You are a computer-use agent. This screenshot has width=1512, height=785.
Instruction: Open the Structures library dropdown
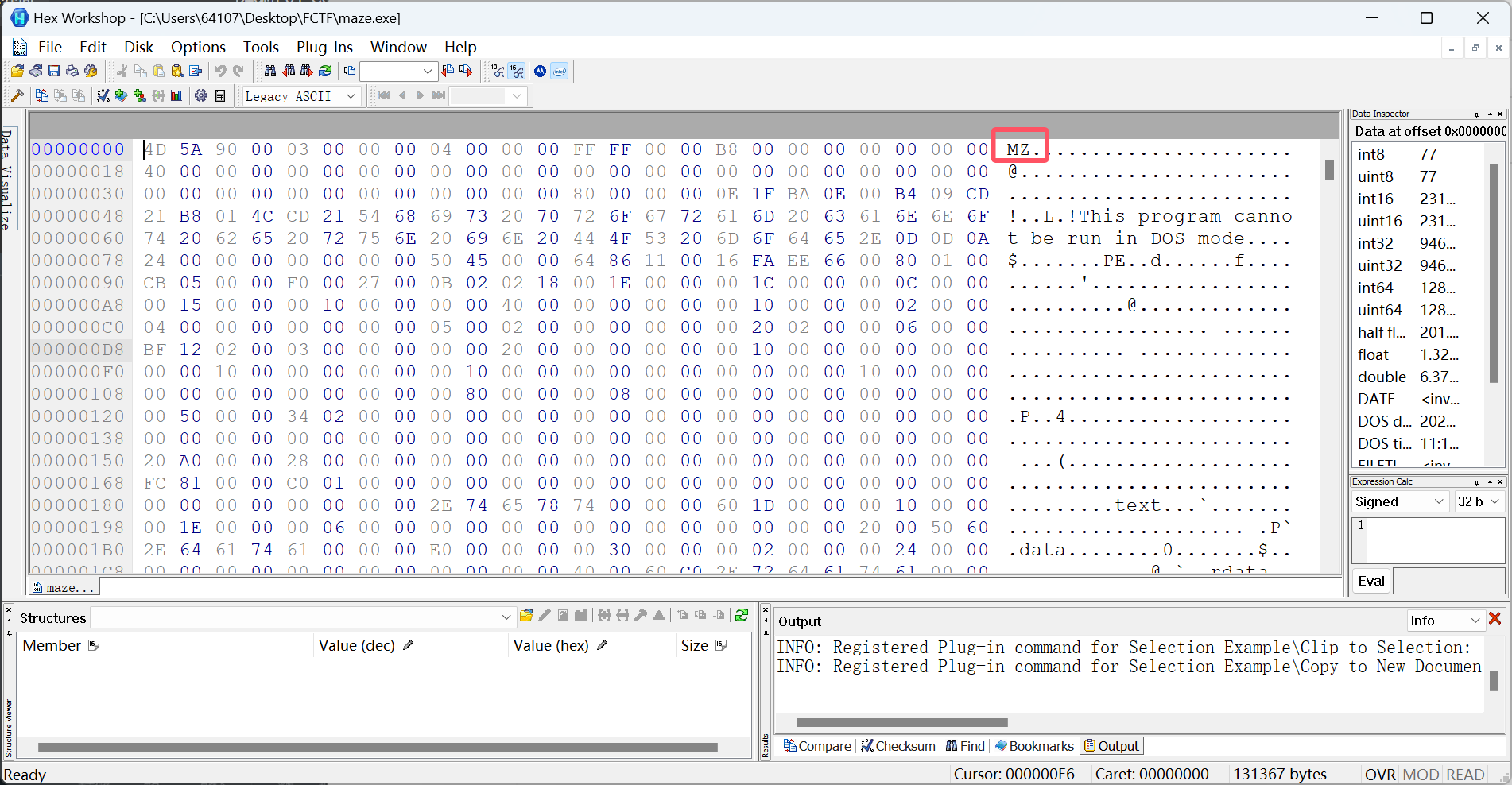click(303, 617)
